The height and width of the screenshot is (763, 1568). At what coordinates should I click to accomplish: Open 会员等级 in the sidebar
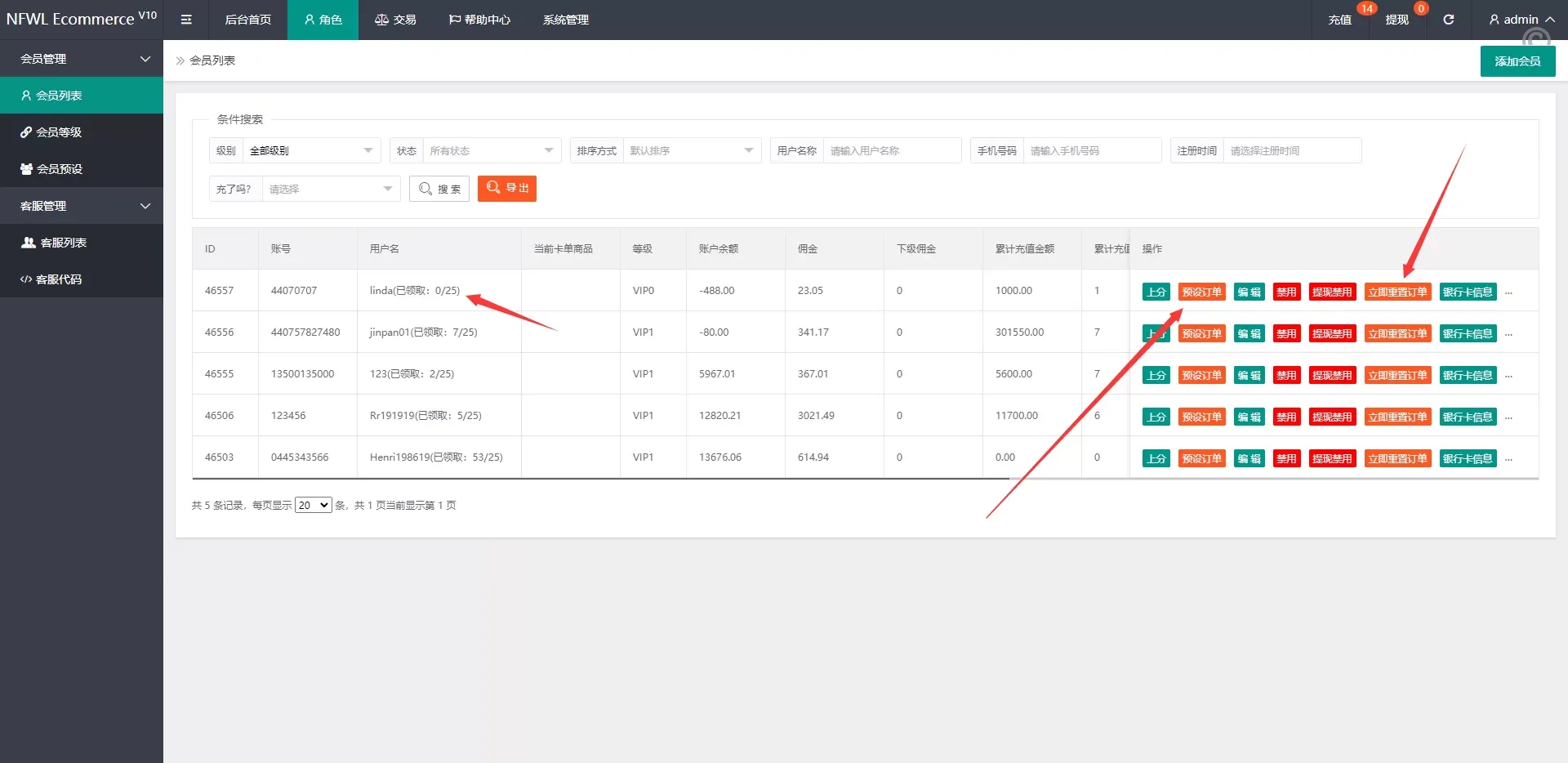click(x=59, y=132)
